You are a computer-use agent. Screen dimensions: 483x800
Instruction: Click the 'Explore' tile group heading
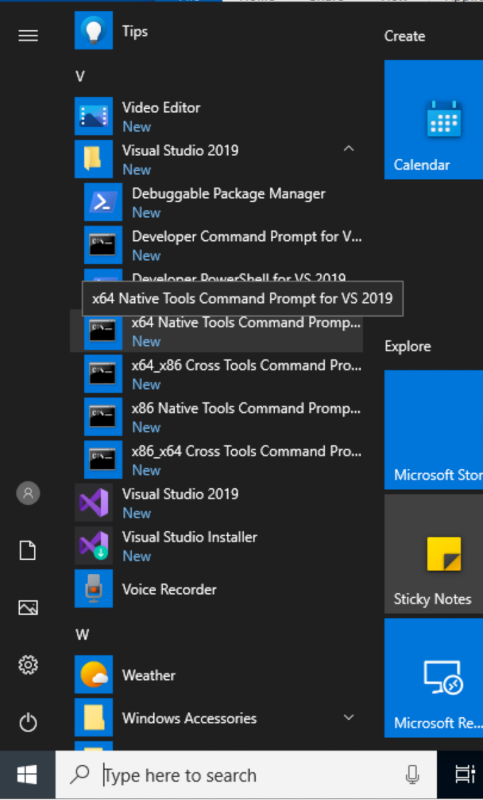click(408, 346)
